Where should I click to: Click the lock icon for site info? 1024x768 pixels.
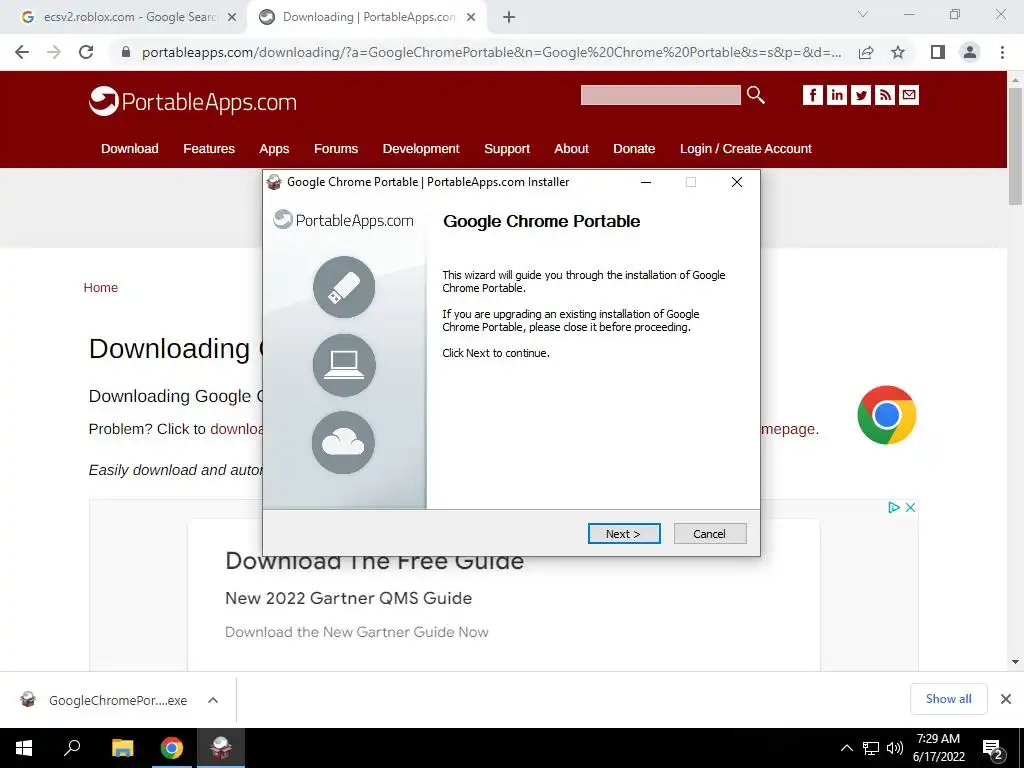click(126, 52)
